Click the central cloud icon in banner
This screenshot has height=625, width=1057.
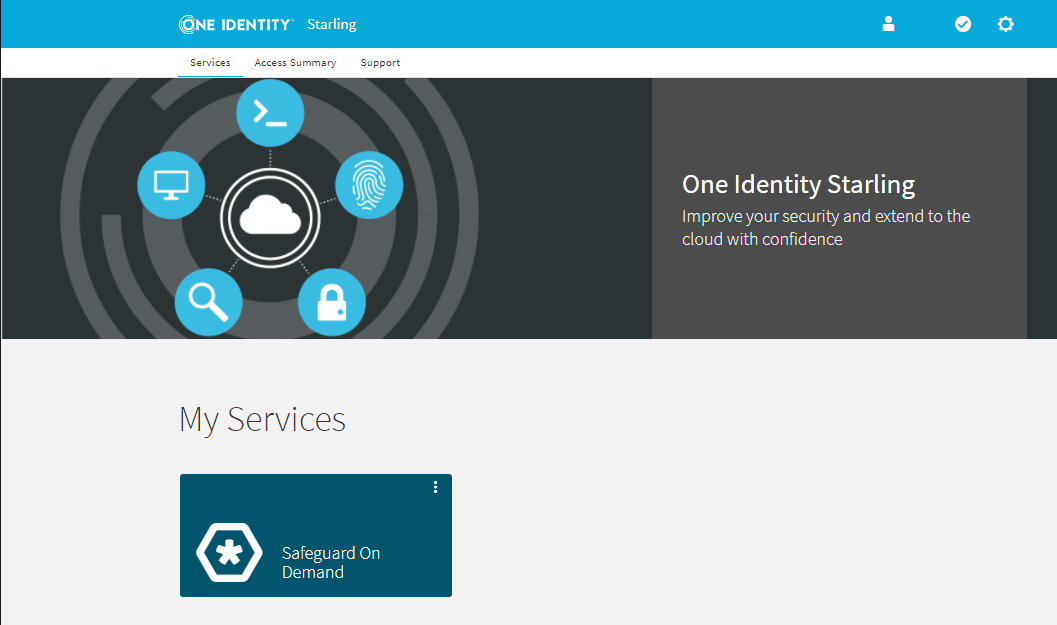tap(270, 218)
